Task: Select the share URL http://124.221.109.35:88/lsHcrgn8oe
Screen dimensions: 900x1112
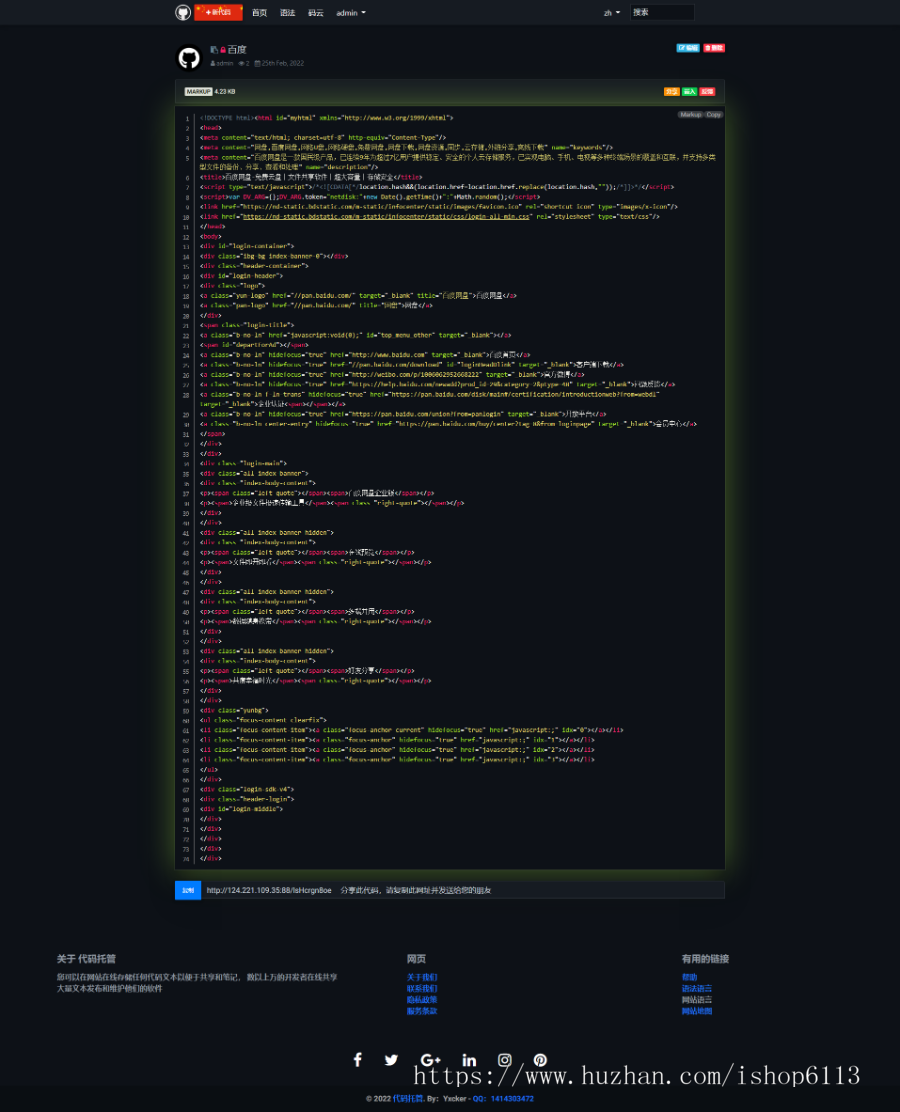Action: 269,890
